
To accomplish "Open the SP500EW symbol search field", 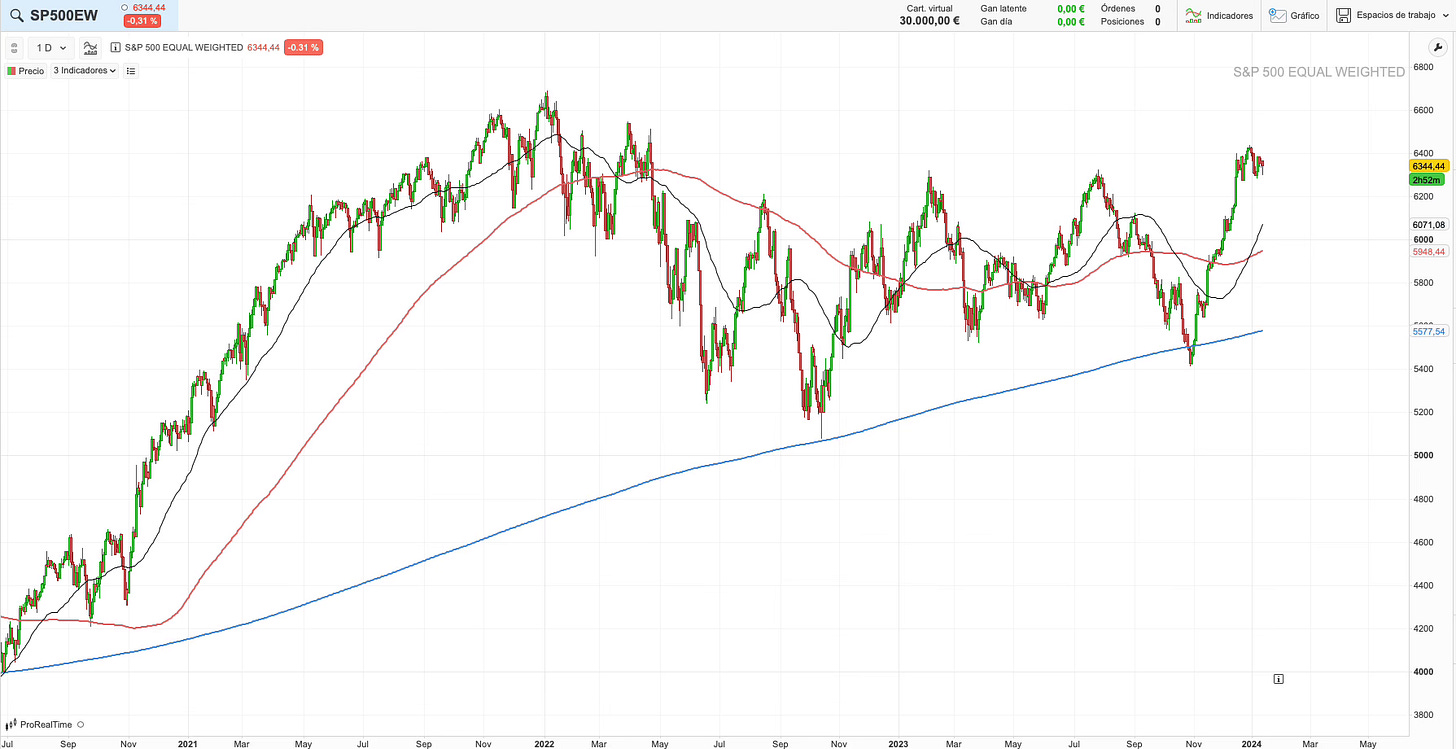I will (64, 15).
